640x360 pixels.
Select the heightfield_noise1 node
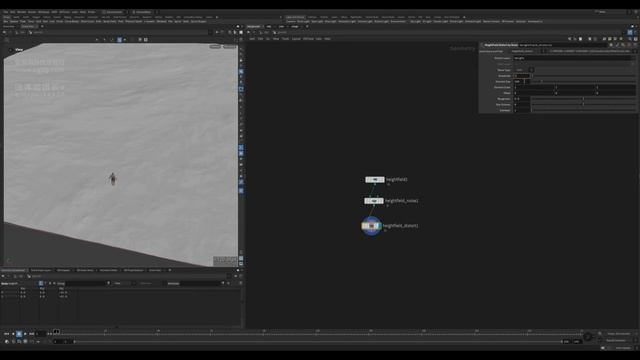[x=374, y=201]
